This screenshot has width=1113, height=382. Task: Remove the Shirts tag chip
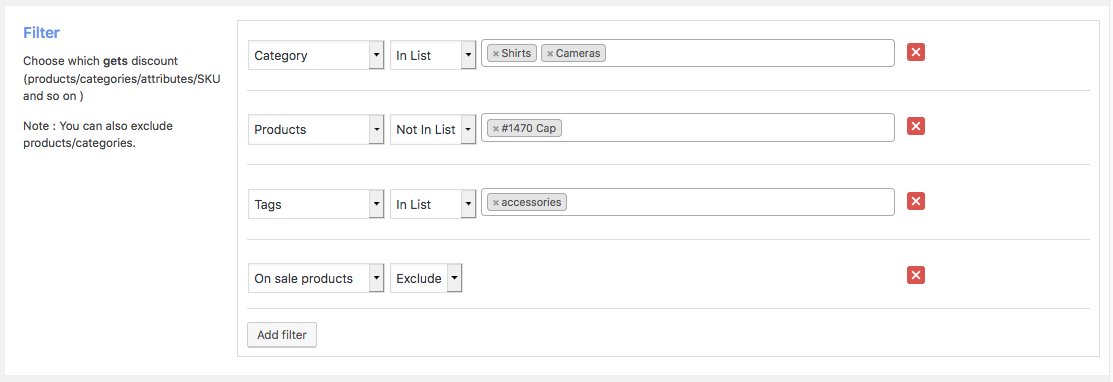(495, 53)
